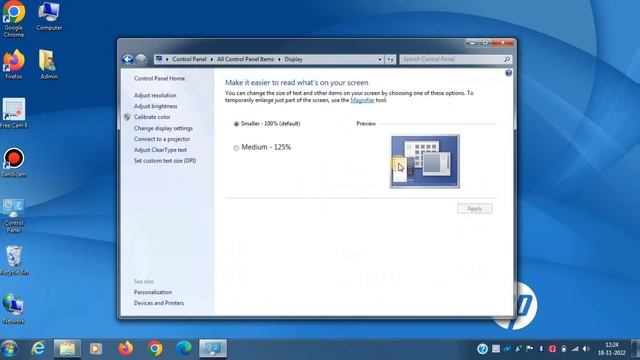Open media player from the taskbar
The image size is (640, 360).
click(96, 349)
